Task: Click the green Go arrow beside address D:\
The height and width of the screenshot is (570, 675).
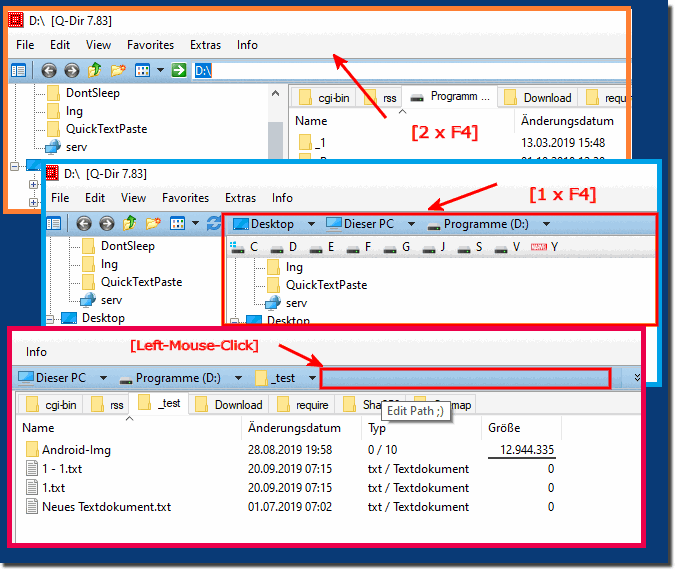Action: point(179,70)
